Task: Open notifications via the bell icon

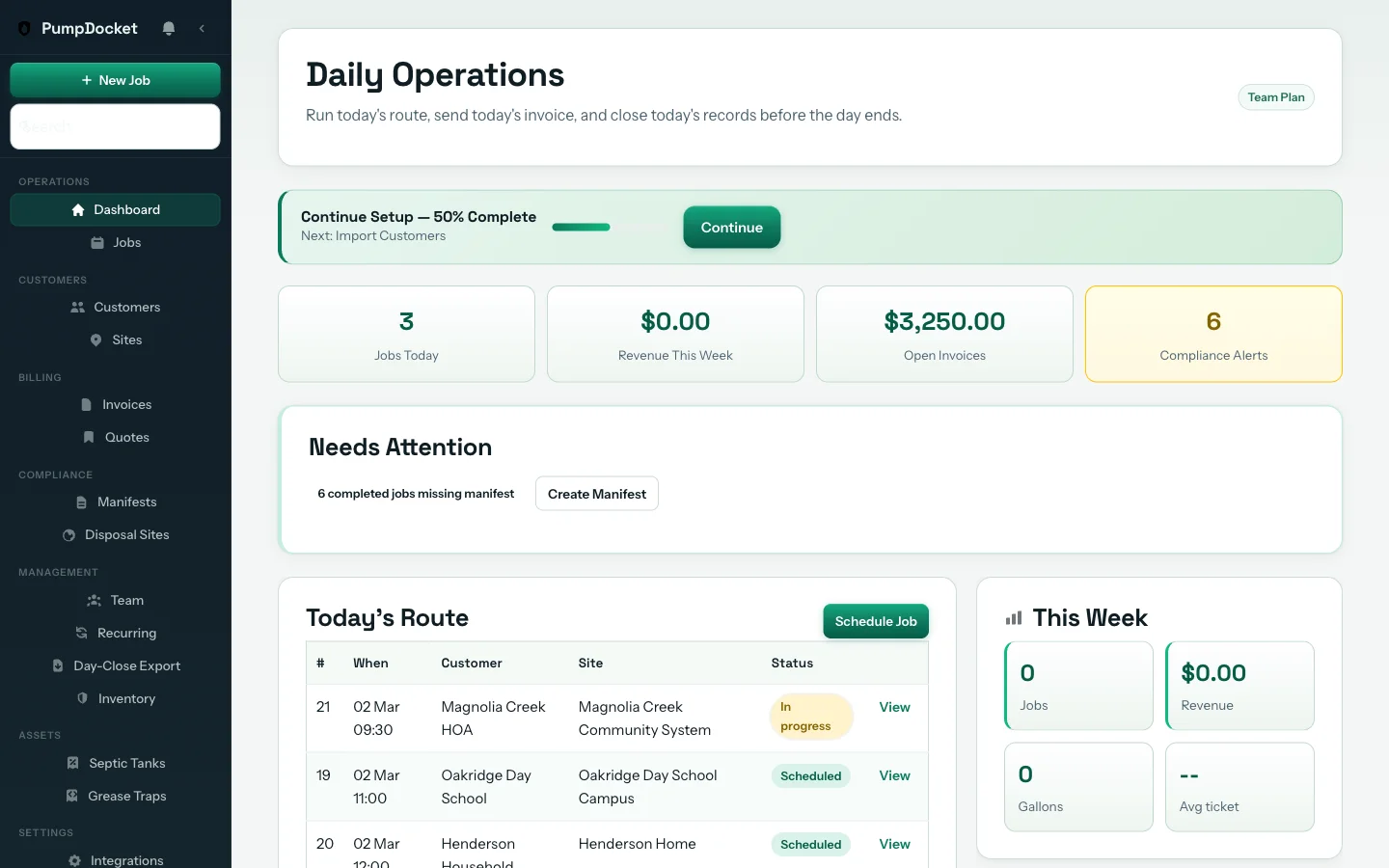Action: coord(169,28)
